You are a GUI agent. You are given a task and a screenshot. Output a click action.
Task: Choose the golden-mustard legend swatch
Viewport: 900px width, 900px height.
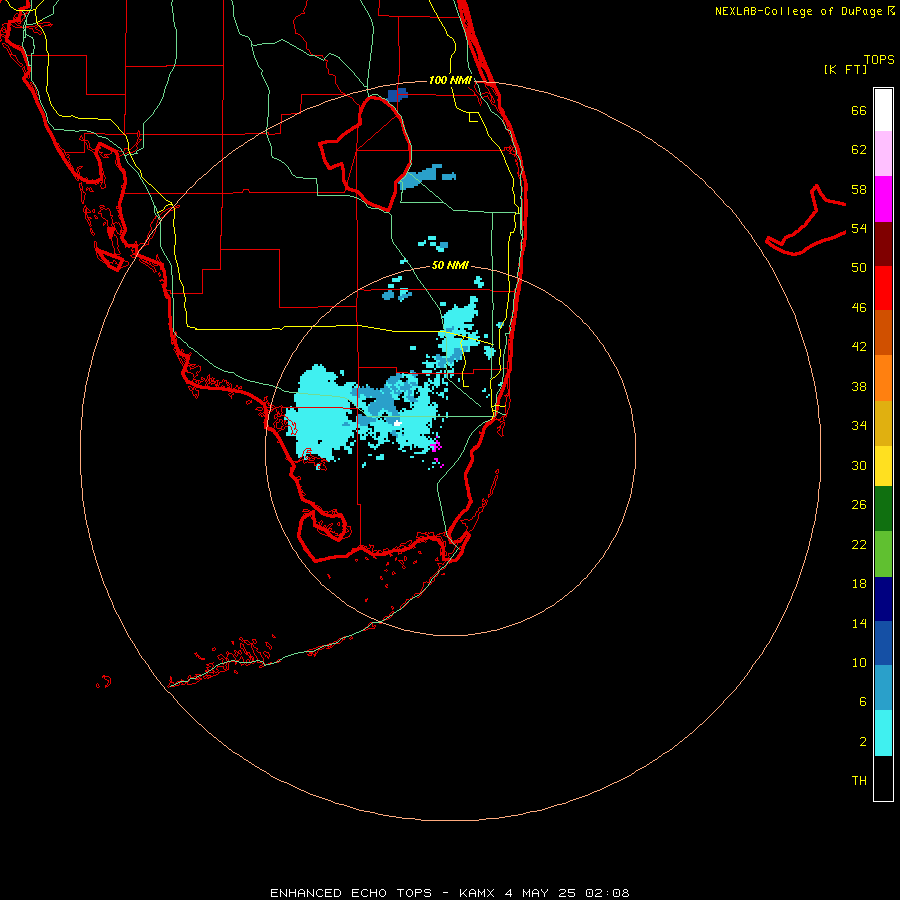tap(883, 424)
